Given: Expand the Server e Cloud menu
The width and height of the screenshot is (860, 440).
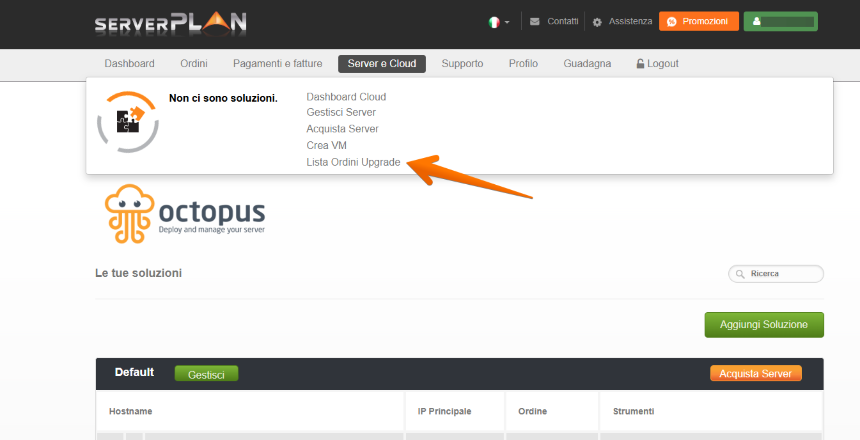Looking at the screenshot, I should click(x=382, y=64).
